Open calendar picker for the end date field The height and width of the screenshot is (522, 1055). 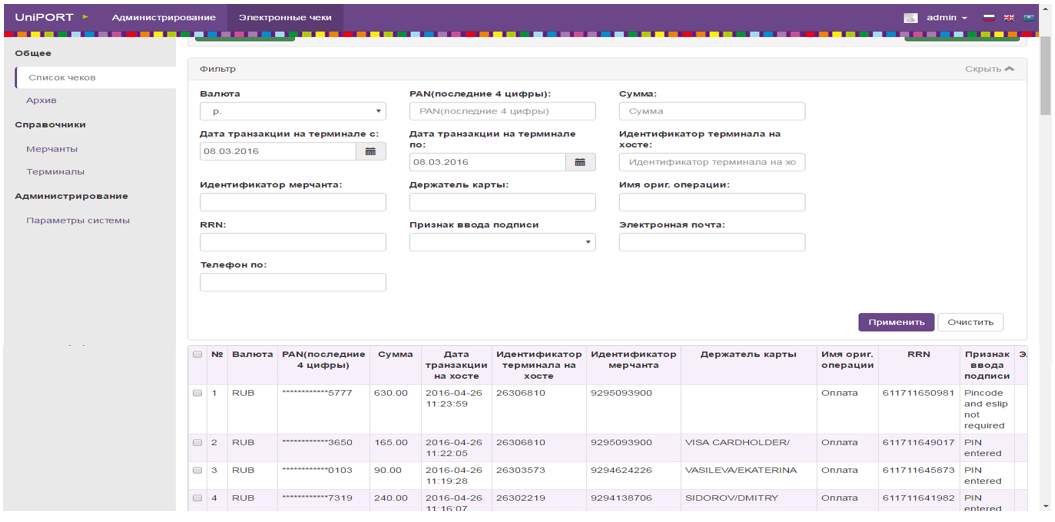pos(579,162)
